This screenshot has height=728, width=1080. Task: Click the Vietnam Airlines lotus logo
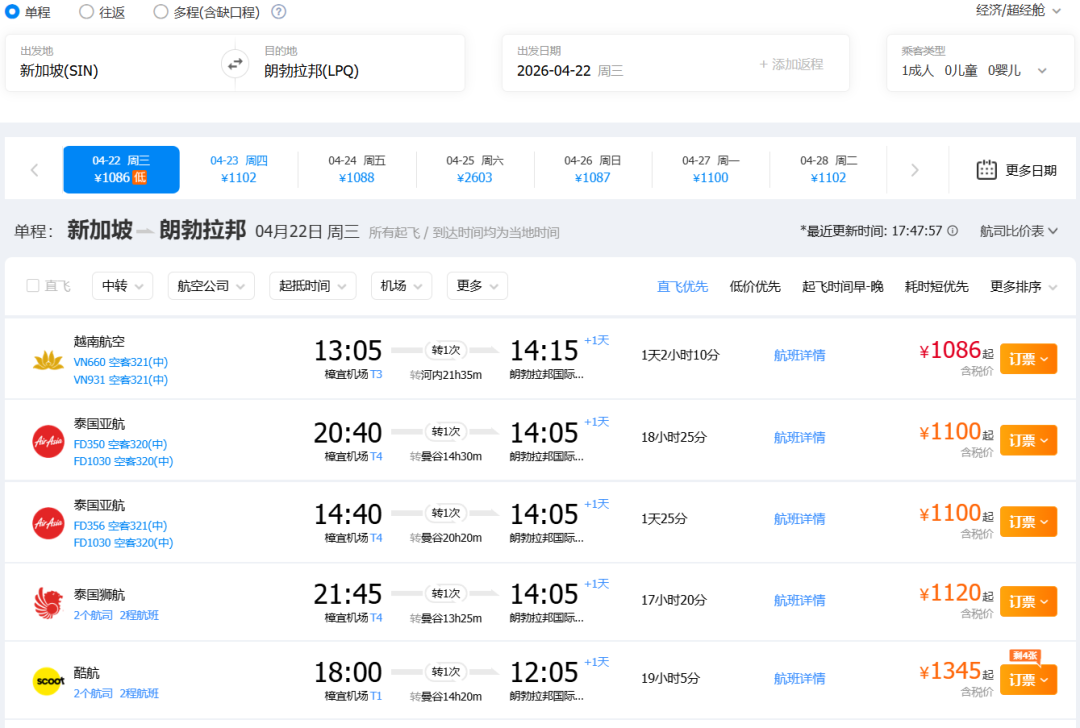pyautogui.click(x=48, y=360)
